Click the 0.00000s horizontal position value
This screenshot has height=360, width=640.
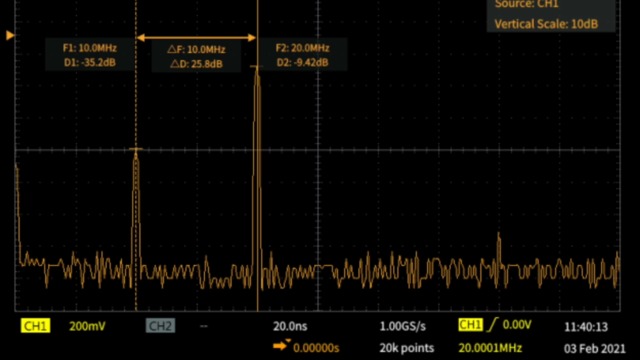pos(316,348)
